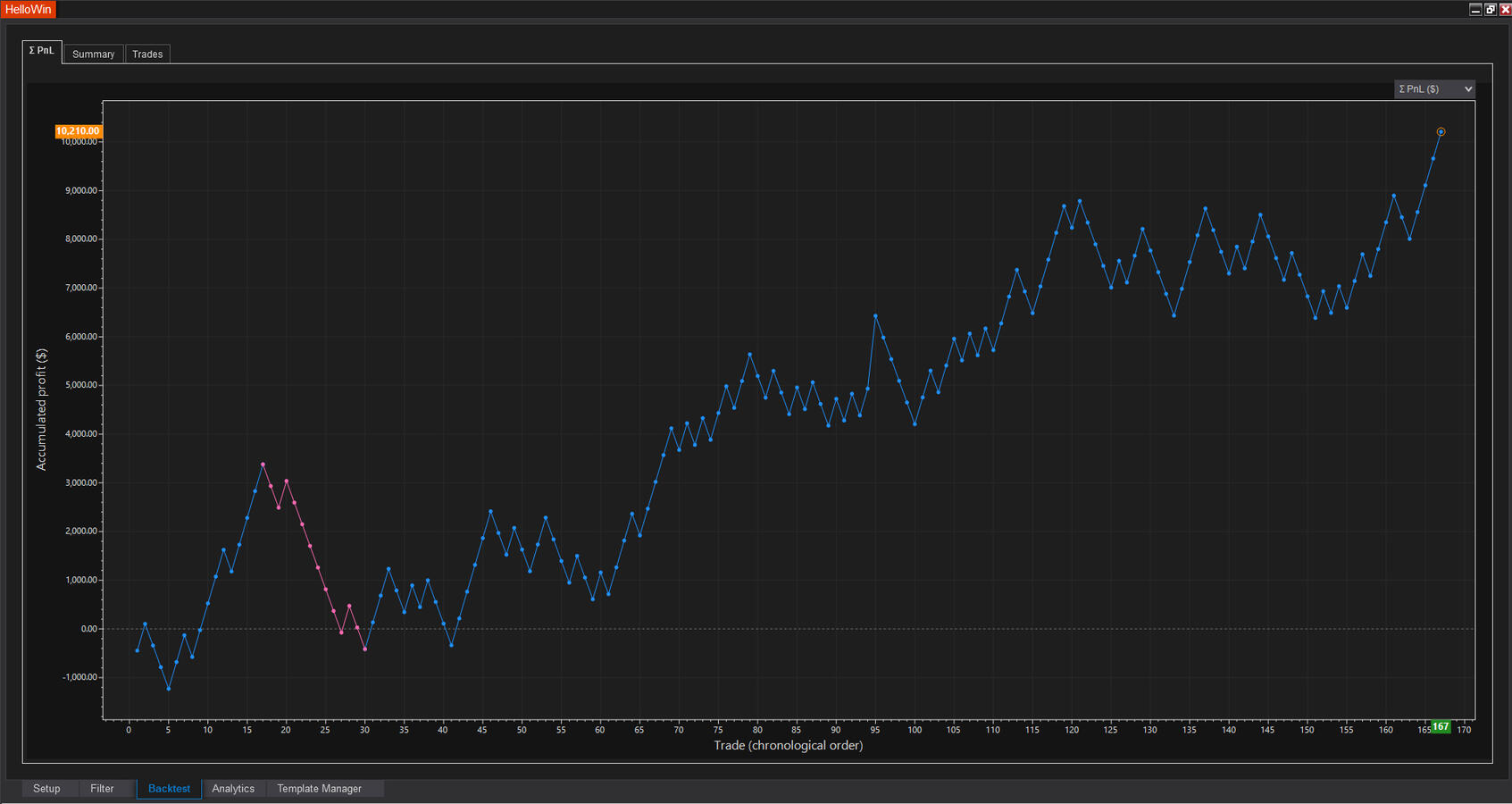
Task: Select the Backtest bottom tab
Action: click(169, 789)
